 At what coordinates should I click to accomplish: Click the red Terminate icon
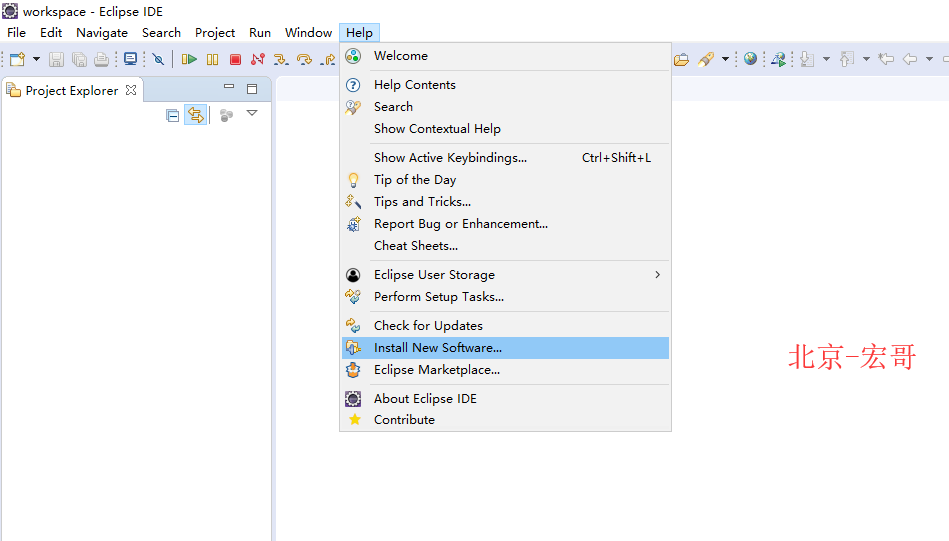pyautogui.click(x=235, y=59)
